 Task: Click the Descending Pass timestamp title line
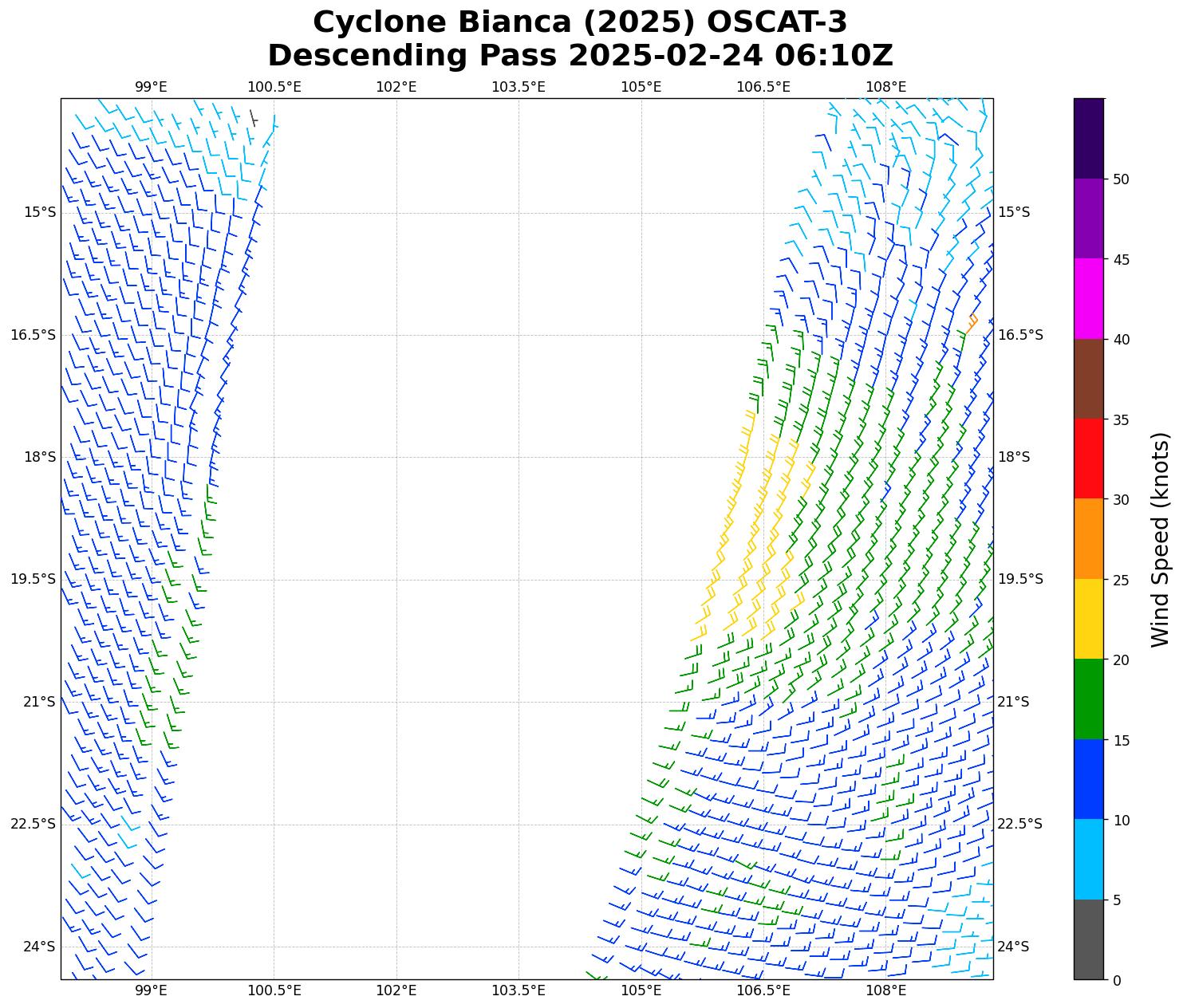click(580, 56)
